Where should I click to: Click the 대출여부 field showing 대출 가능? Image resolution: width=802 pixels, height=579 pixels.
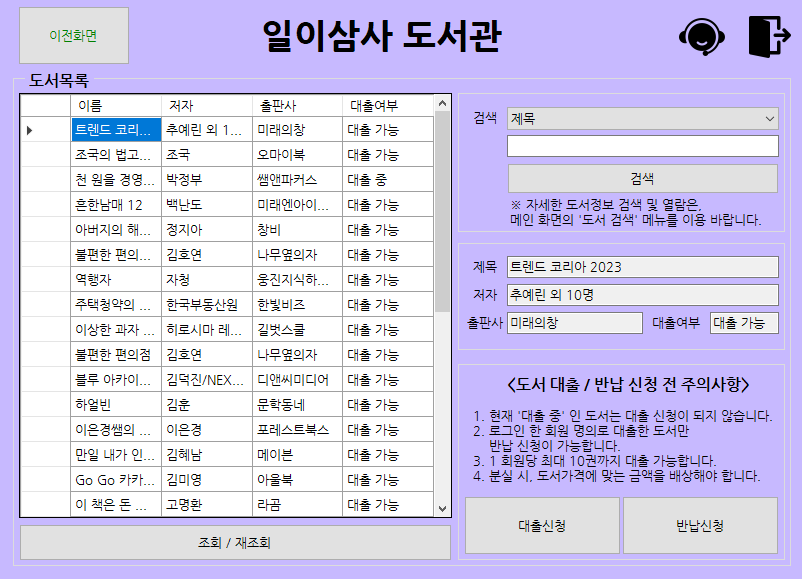[743, 323]
